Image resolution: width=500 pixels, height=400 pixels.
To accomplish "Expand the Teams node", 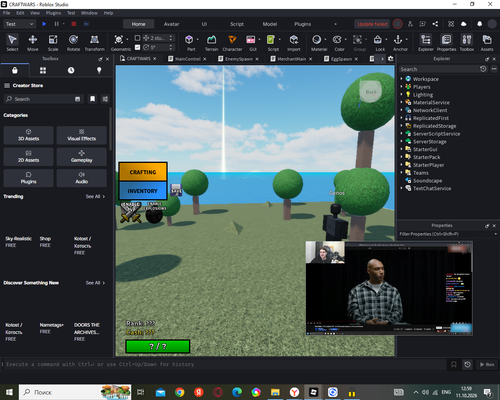I will [x=402, y=173].
